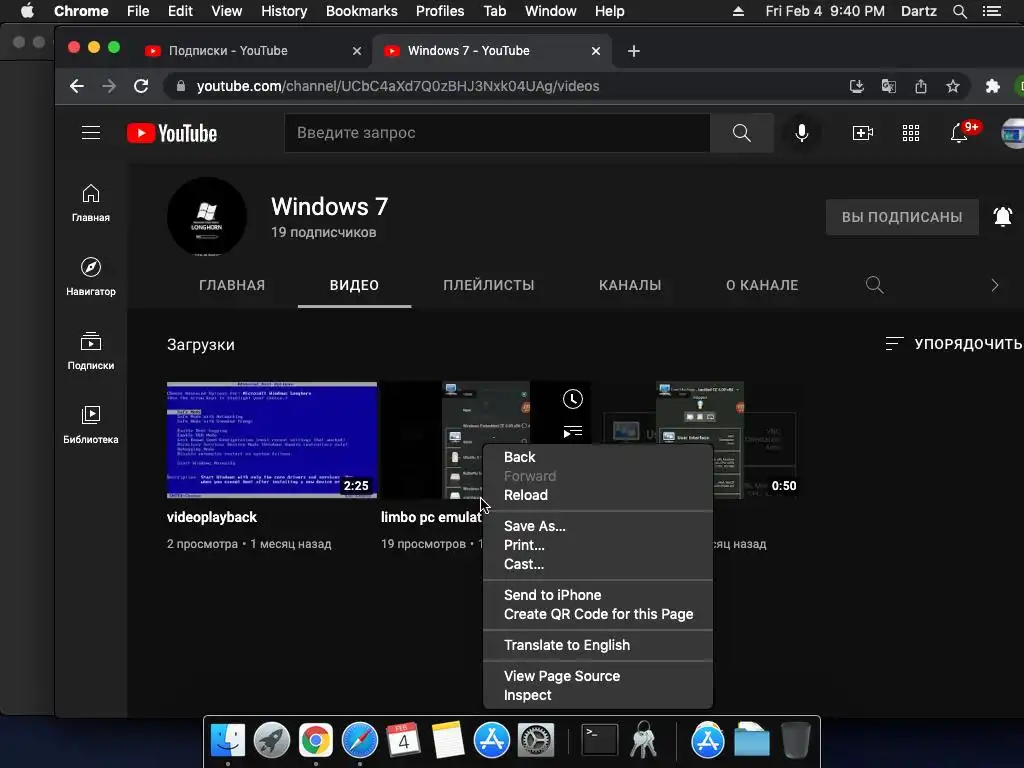Click the address bar URL

click(x=398, y=86)
